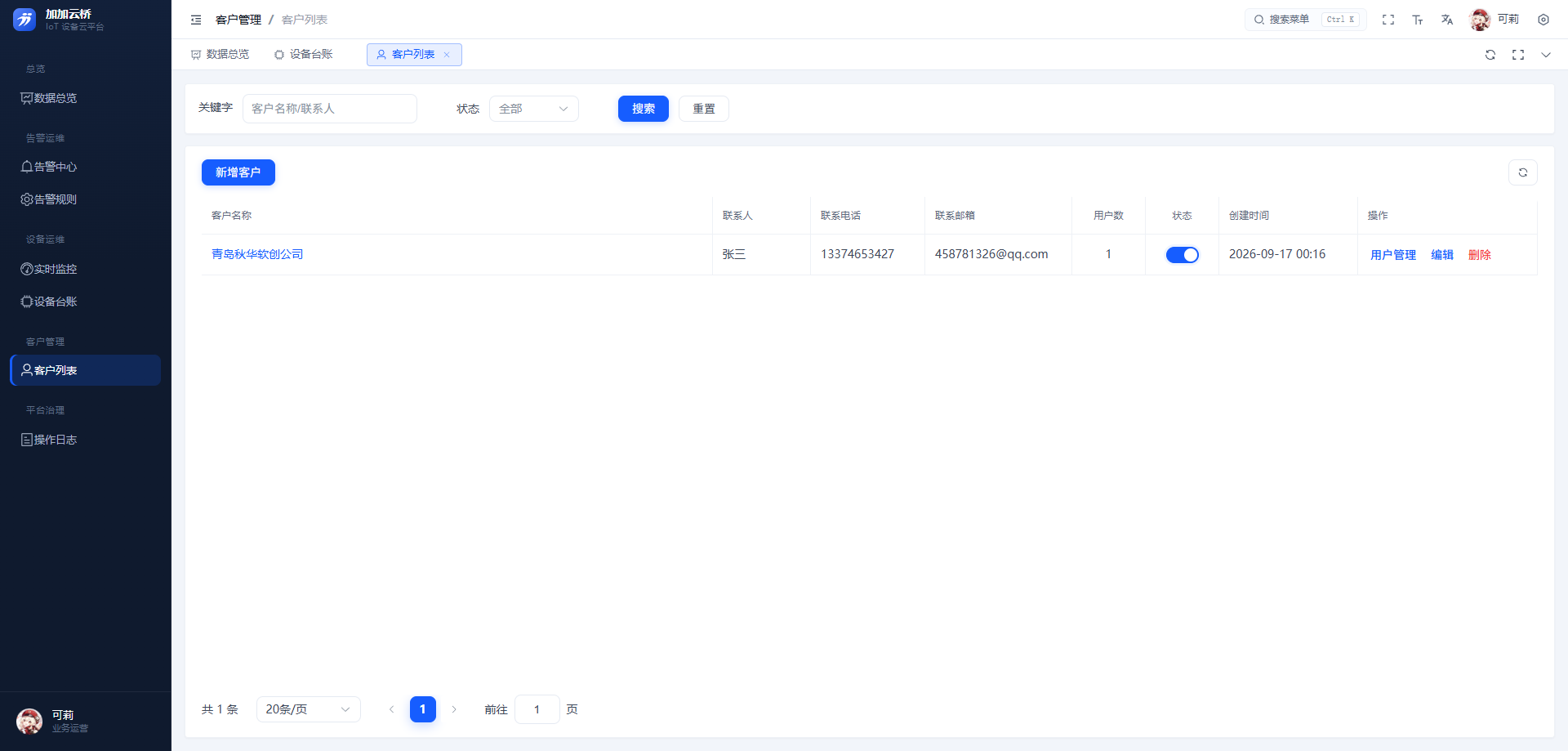Collapse the sidebar with the menu fold icon
1568x751 pixels.
coord(196,20)
